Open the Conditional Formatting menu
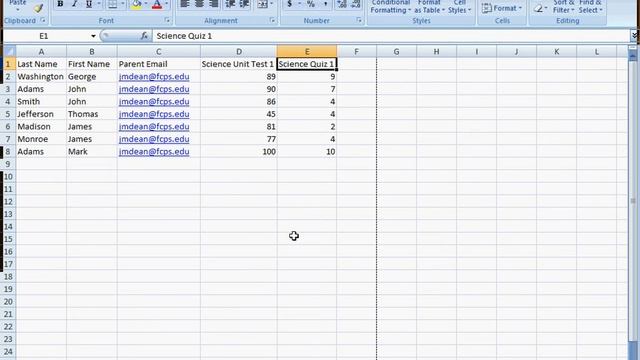Viewport: 640px width, 360px height. click(391, 7)
